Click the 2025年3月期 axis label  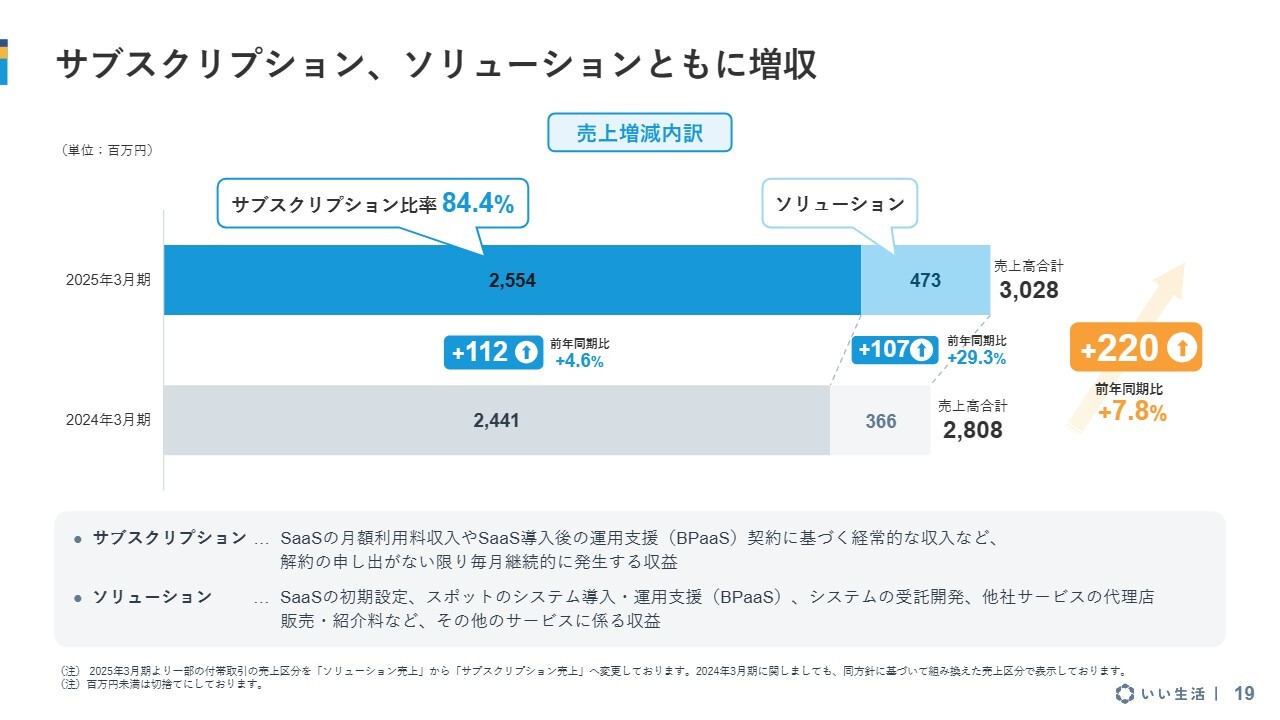(x=108, y=280)
